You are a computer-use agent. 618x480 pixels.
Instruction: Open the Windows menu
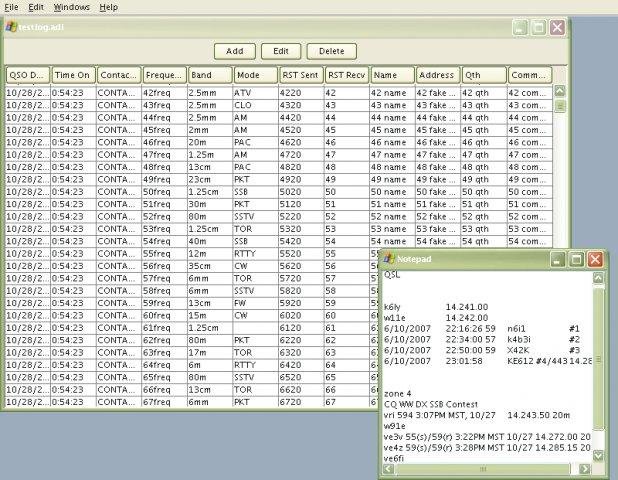coord(71,7)
